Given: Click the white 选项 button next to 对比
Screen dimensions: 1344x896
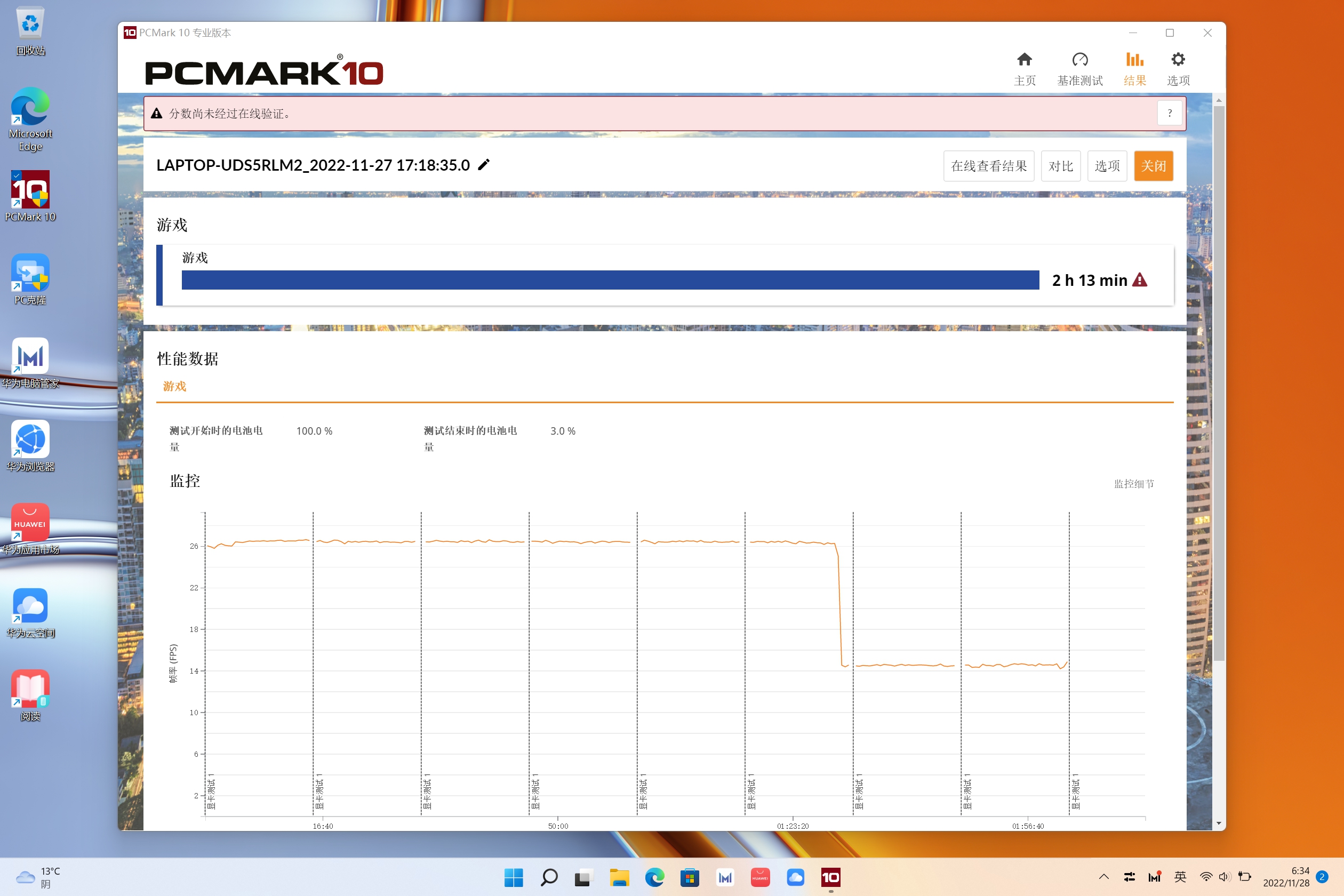Looking at the screenshot, I should click(1107, 166).
